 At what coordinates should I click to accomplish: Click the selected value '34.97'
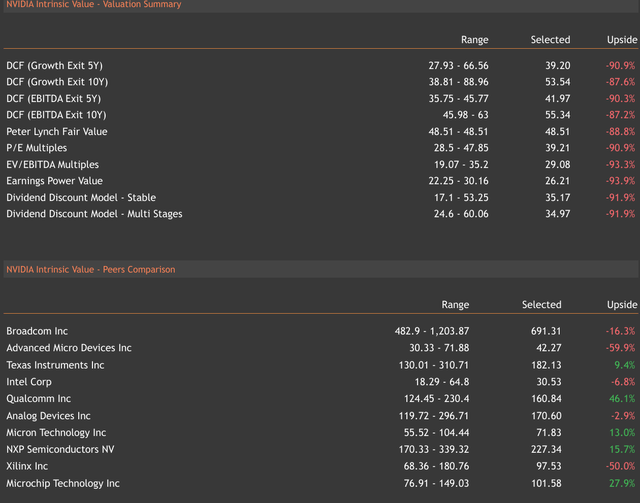point(558,214)
